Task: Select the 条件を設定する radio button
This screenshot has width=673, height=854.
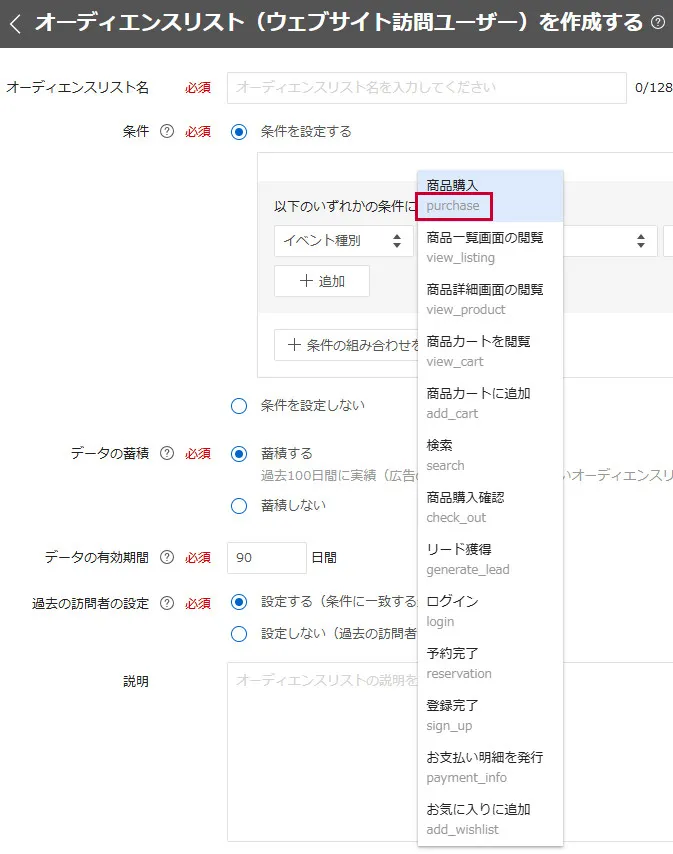Action: (x=239, y=132)
